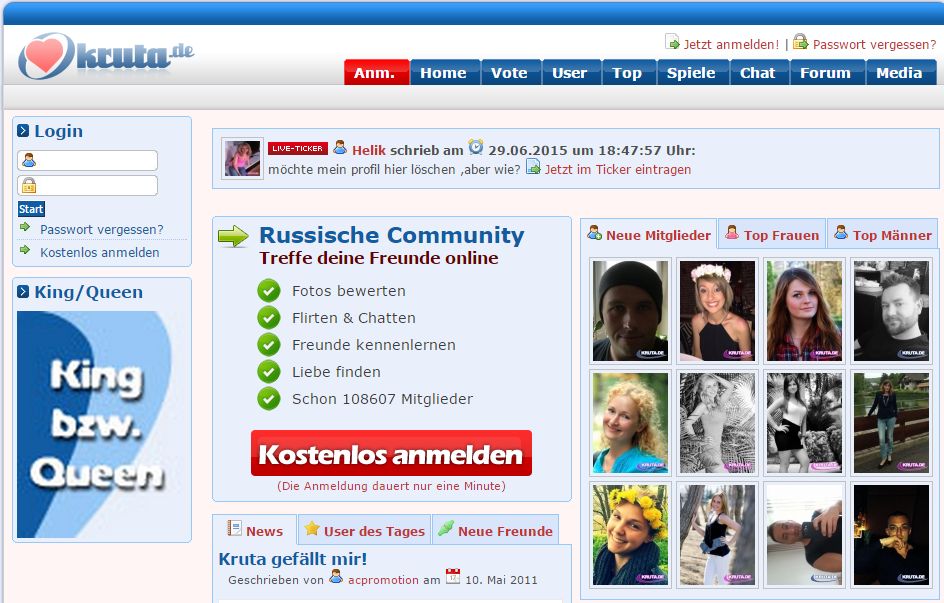The width and height of the screenshot is (944, 603).
Task: Open member photo of woman with white flower crown
Action: pyautogui.click(x=717, y=311)
